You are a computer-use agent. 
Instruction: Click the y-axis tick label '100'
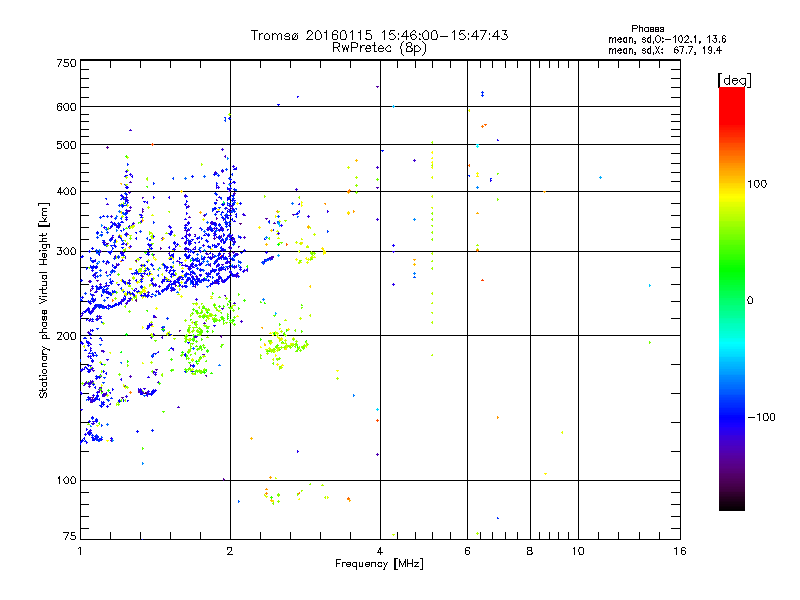pyautogui.click(x=66, y=480)
